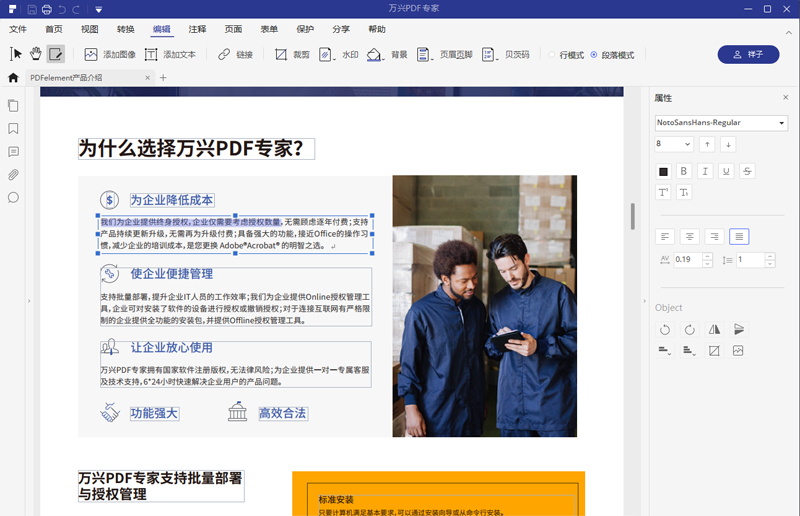Open the black font color swatch
Viewport: 800px width, 516px height.
tap(663, 171)
